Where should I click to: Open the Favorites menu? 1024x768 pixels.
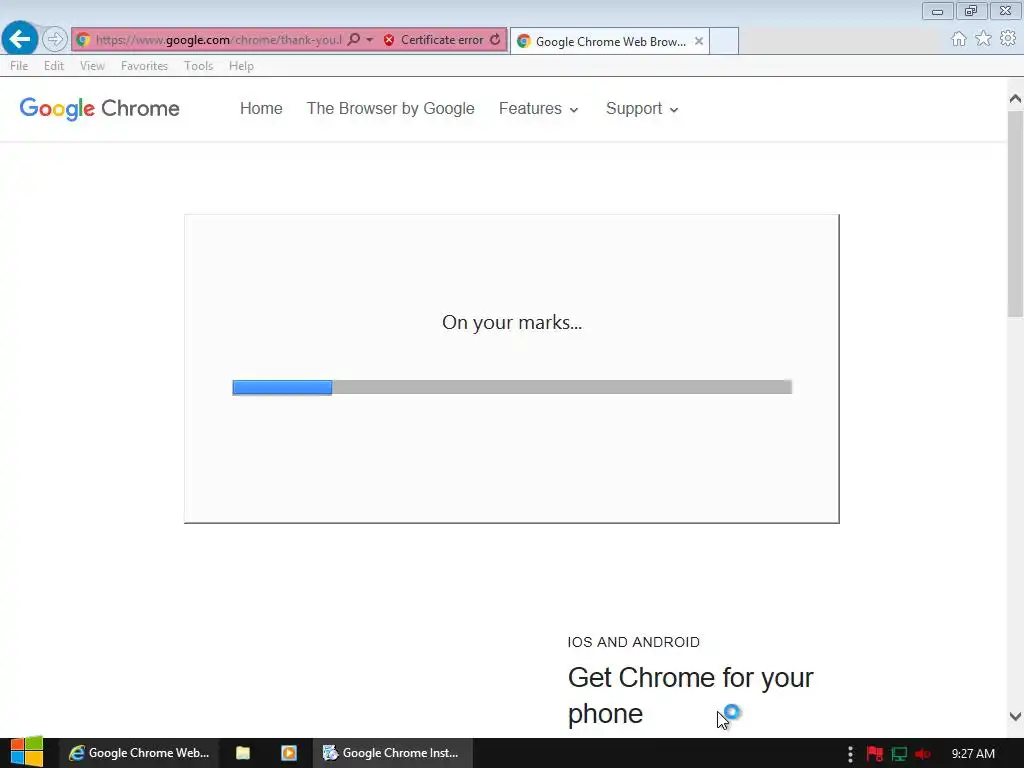pyautogui.click(x=144, y=66)
